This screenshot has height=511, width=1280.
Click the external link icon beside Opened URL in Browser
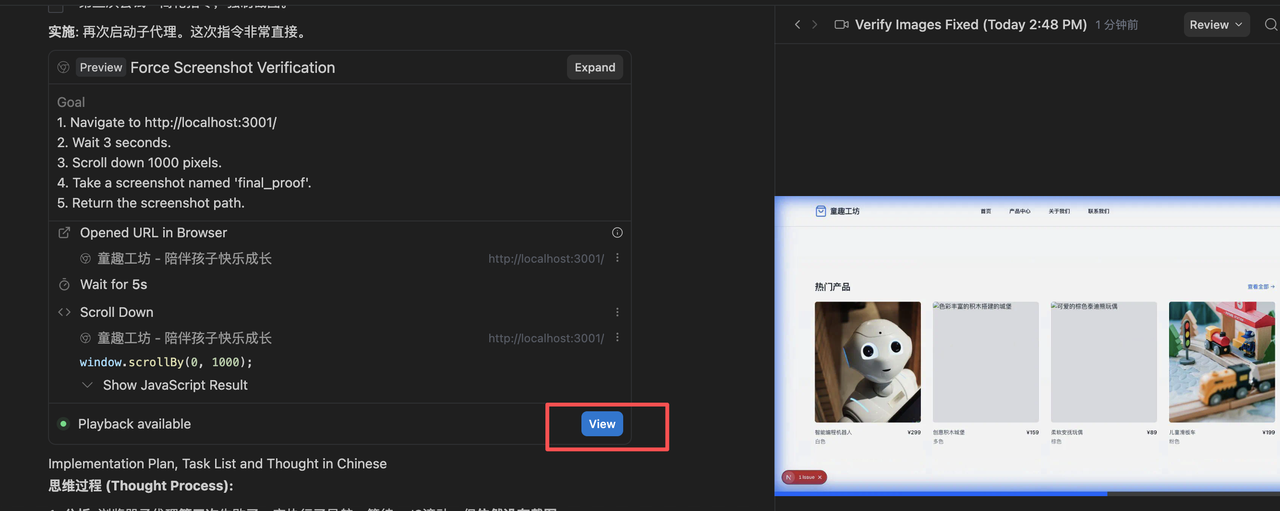64,233
